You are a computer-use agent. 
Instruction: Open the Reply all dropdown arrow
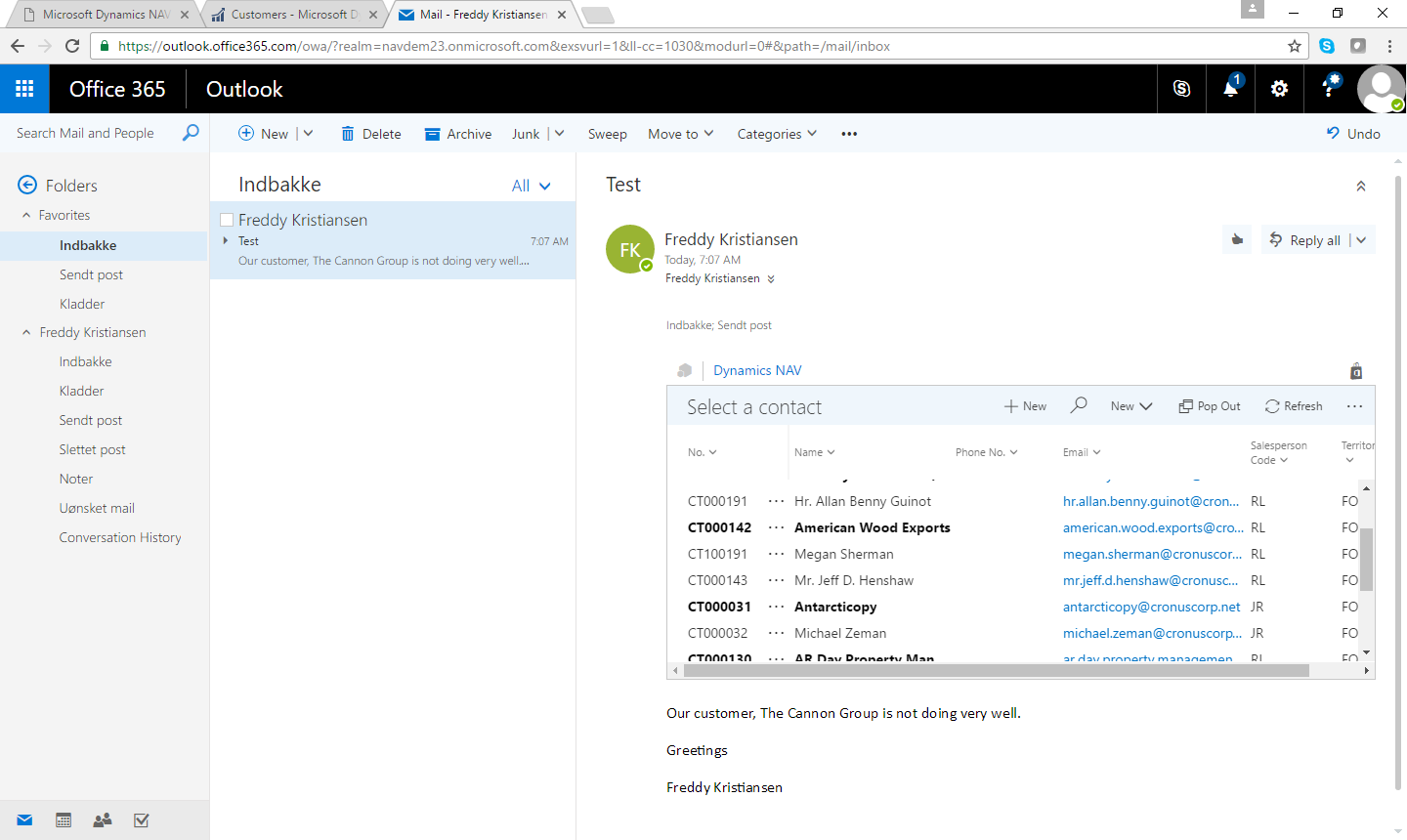1362,240
